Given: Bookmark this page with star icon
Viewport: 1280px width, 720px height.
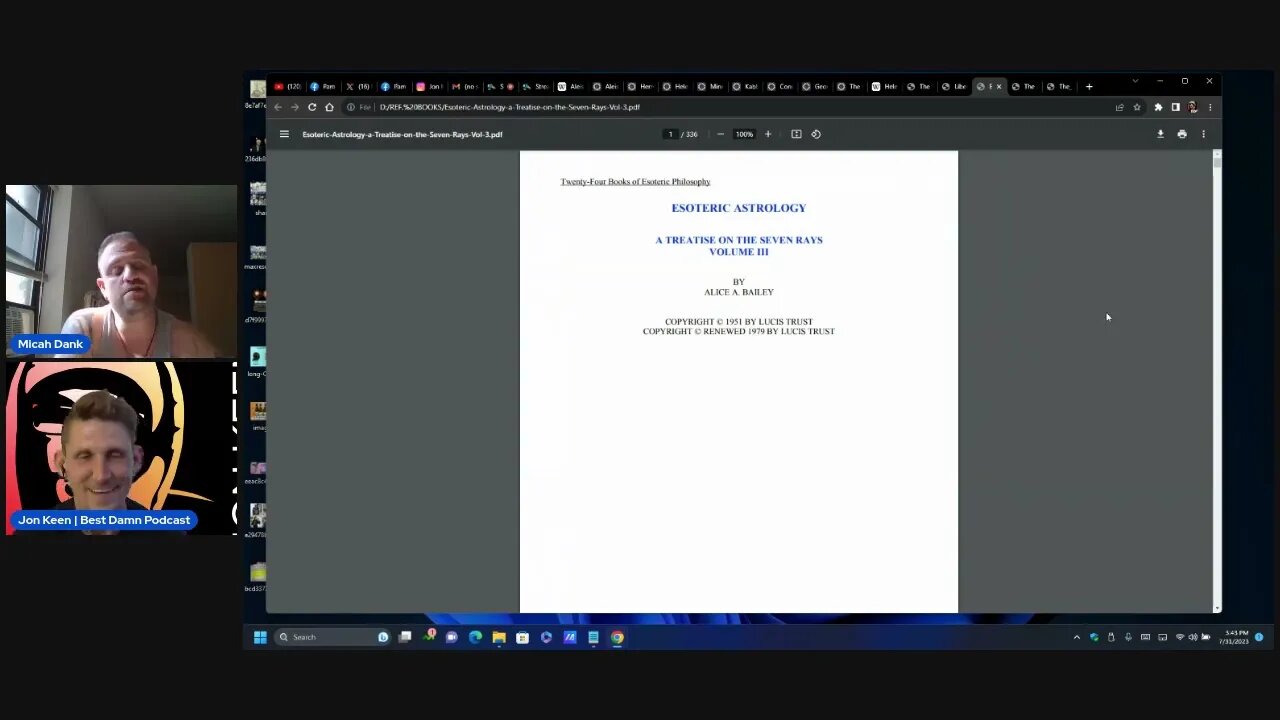Looking at the screenshot, I should point(1137,107).
